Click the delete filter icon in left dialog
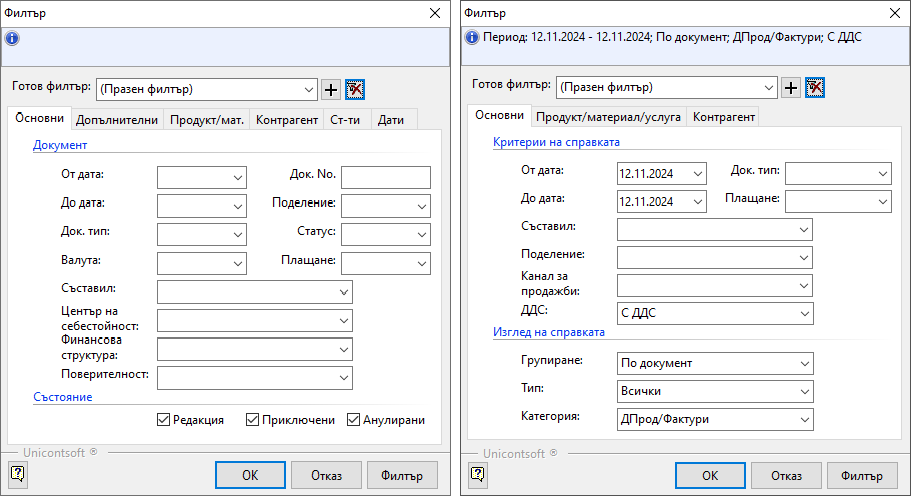Image resolution: width=911 pixels, height=496 pixels. [355, 89]
